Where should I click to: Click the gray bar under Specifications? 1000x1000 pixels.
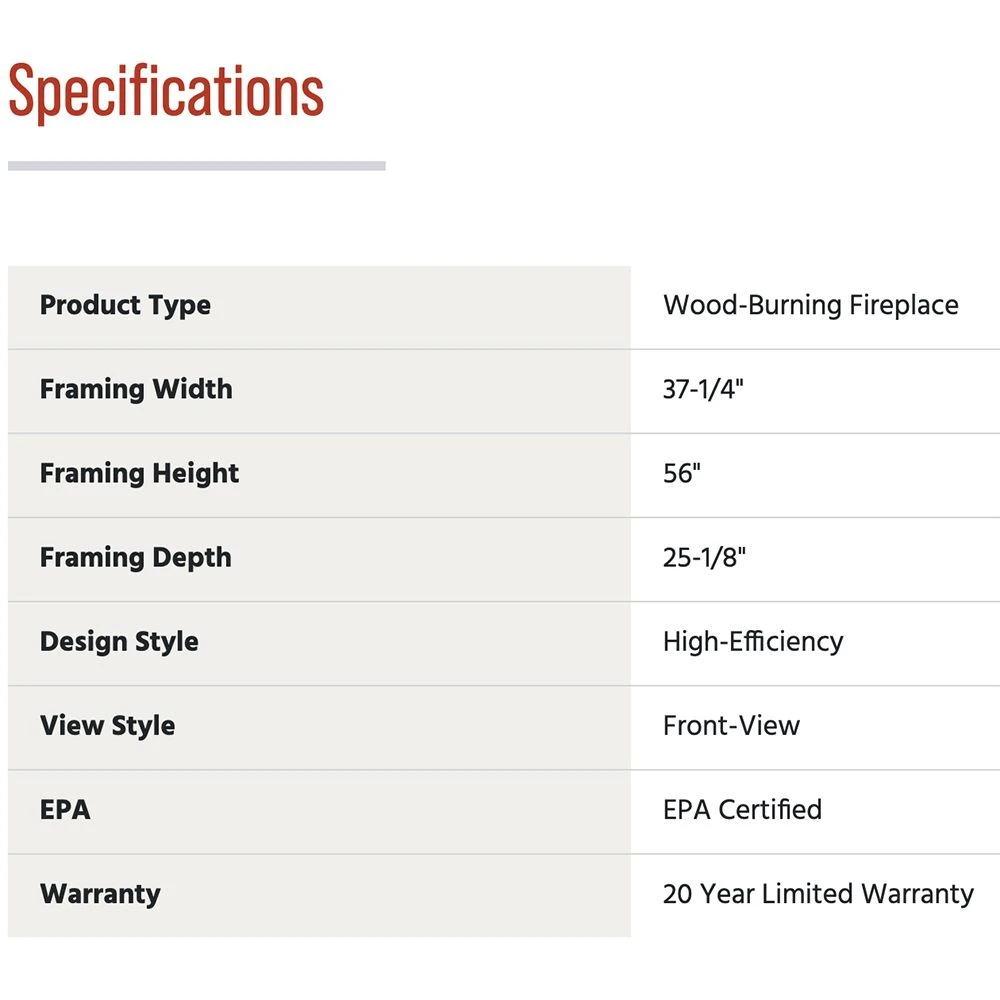(196, 166)
